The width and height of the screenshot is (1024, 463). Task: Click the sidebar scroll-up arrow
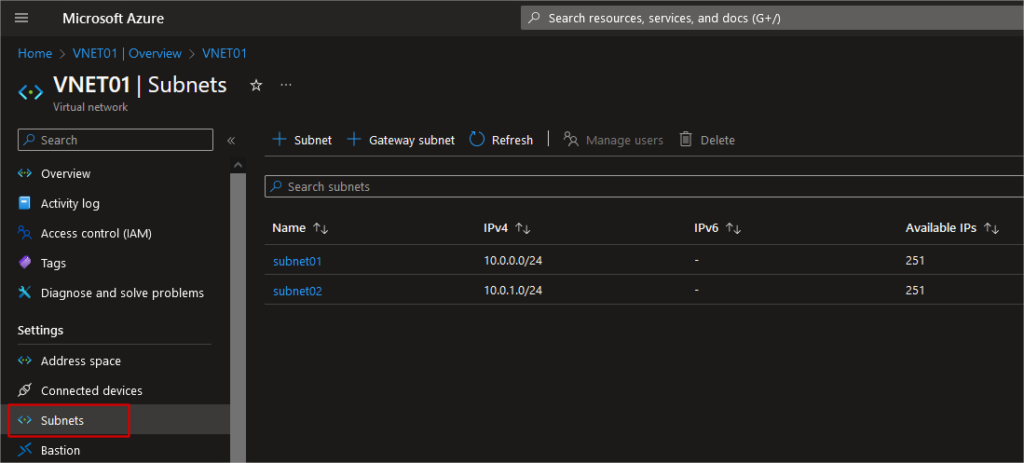[238, 165]
